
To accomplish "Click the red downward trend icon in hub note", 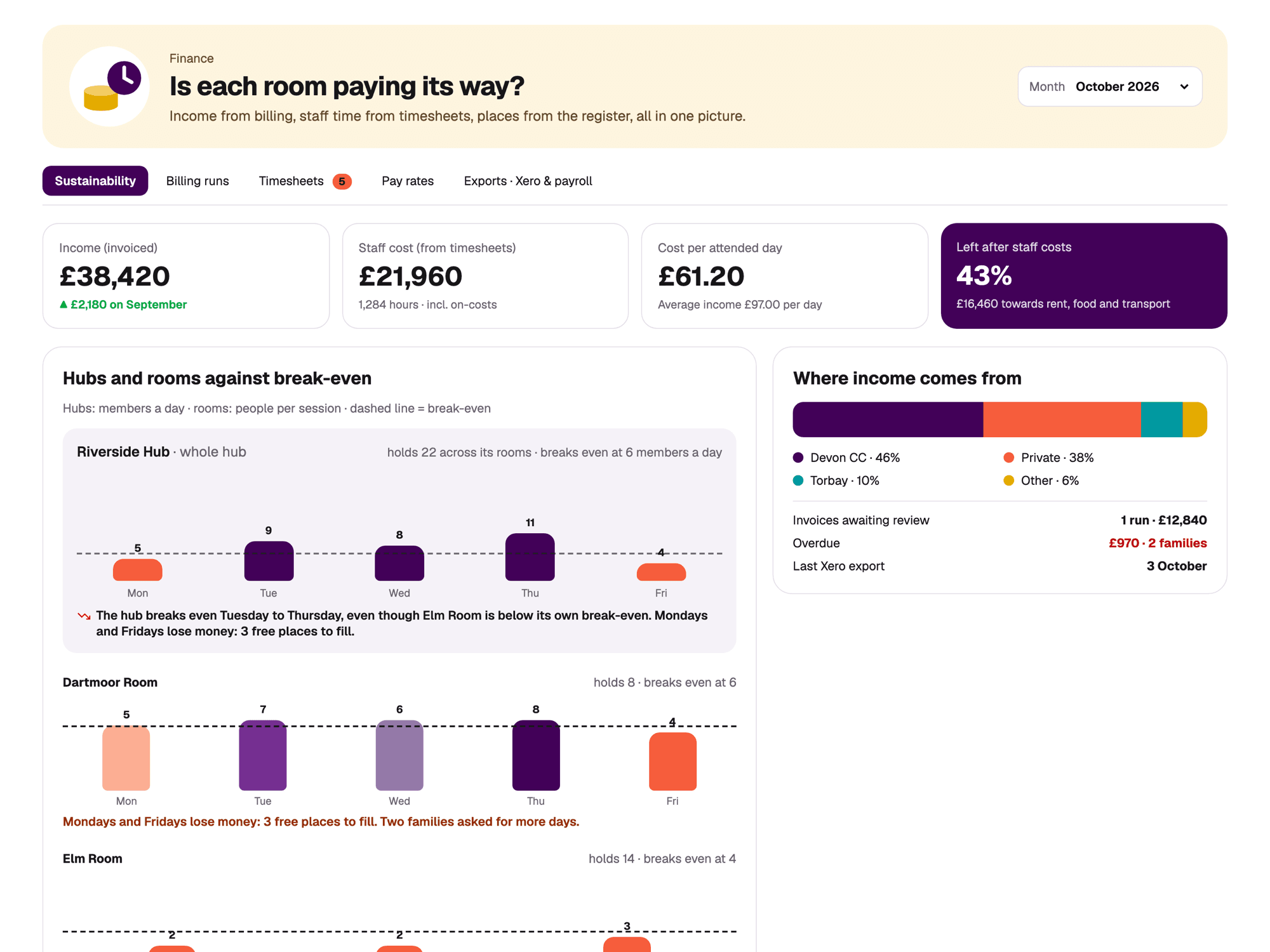I will (x=84, y=616).
